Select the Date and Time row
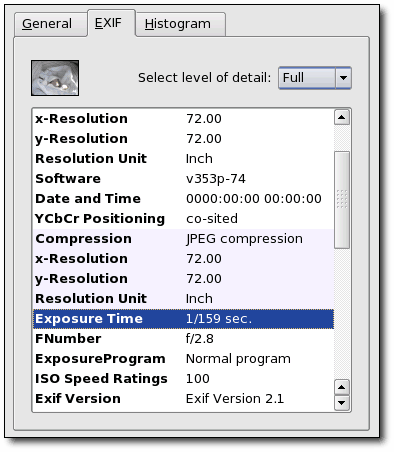This screenshot has height=452, width=394. tap(183, 199)
